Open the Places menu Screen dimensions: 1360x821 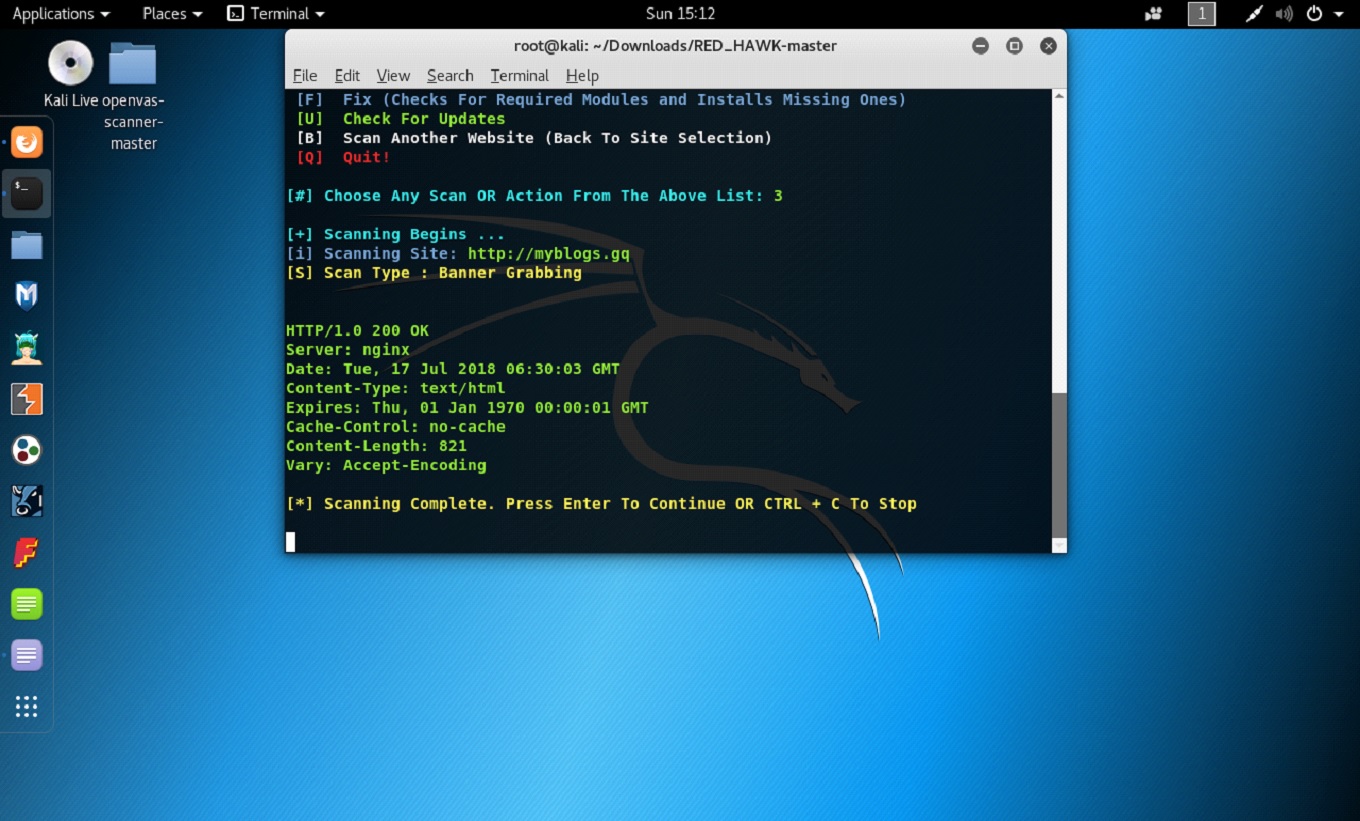click(172, 14)
